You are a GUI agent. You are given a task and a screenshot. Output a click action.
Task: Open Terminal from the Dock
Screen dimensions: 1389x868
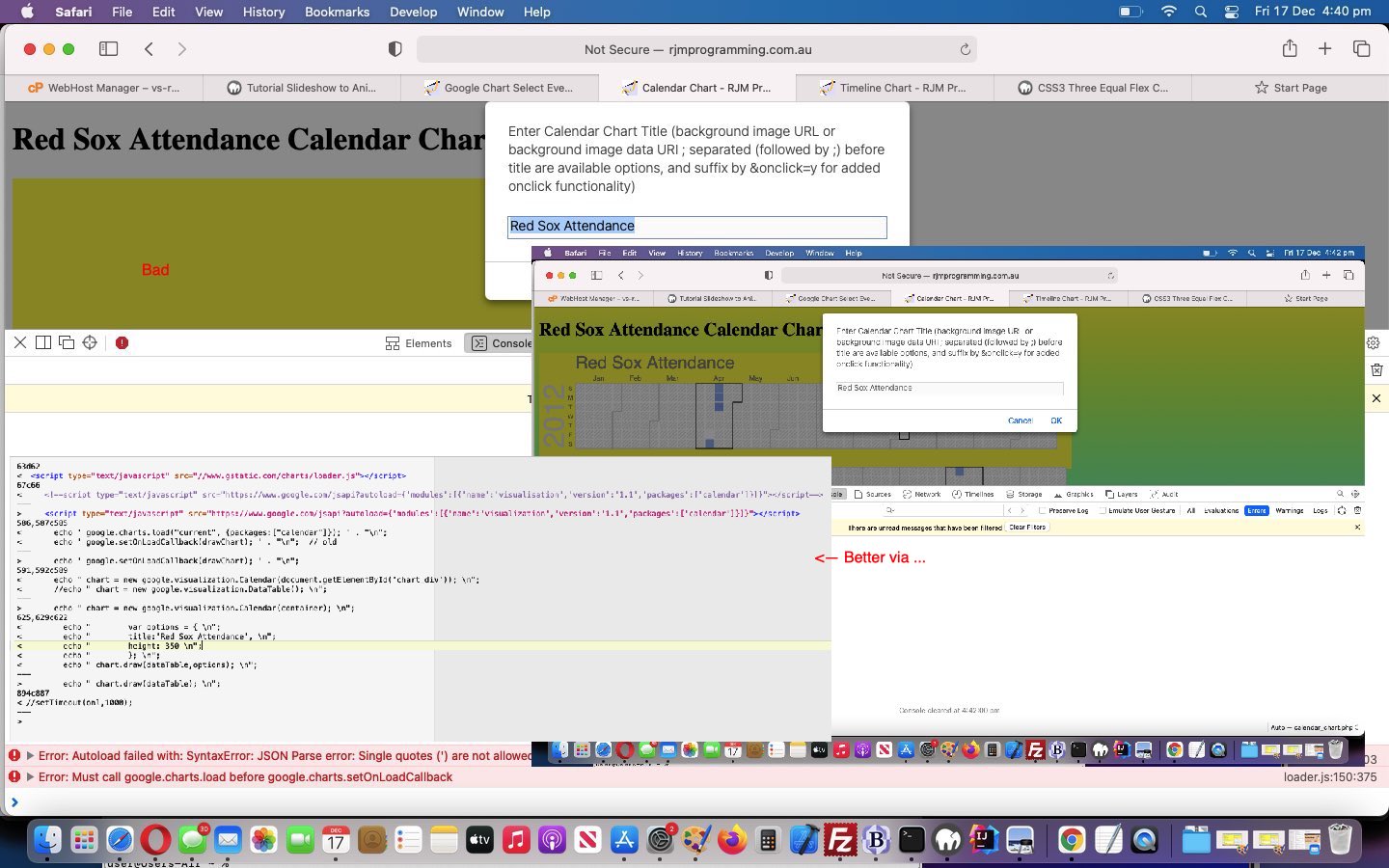pyautogui.click(x=912, y=840)
